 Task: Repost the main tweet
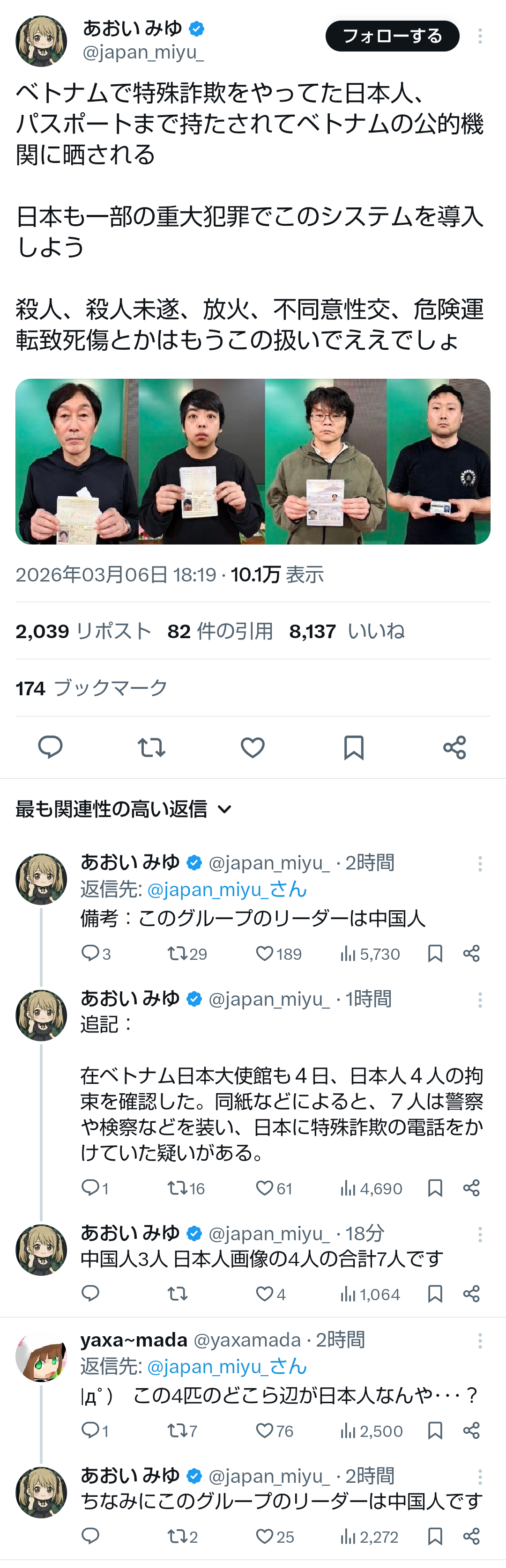(x=151, y=747)
